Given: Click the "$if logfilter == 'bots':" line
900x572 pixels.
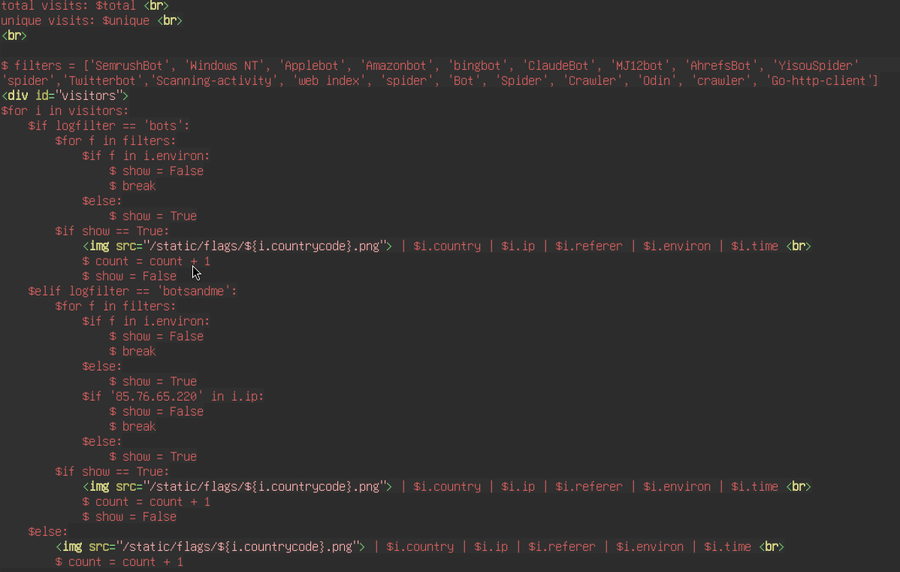Looking at the screenshot, I should coord(109,126).
